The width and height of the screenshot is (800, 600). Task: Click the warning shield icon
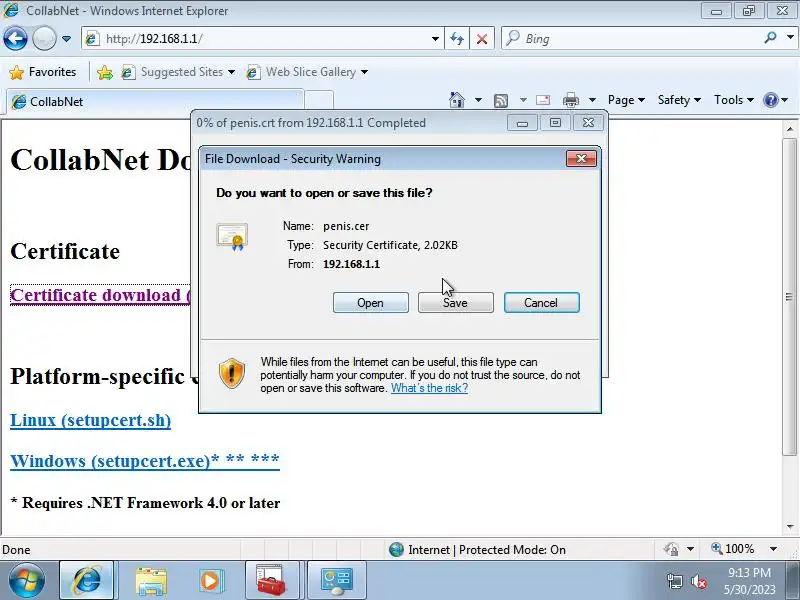pyautogui.click(x=232, y=373)
